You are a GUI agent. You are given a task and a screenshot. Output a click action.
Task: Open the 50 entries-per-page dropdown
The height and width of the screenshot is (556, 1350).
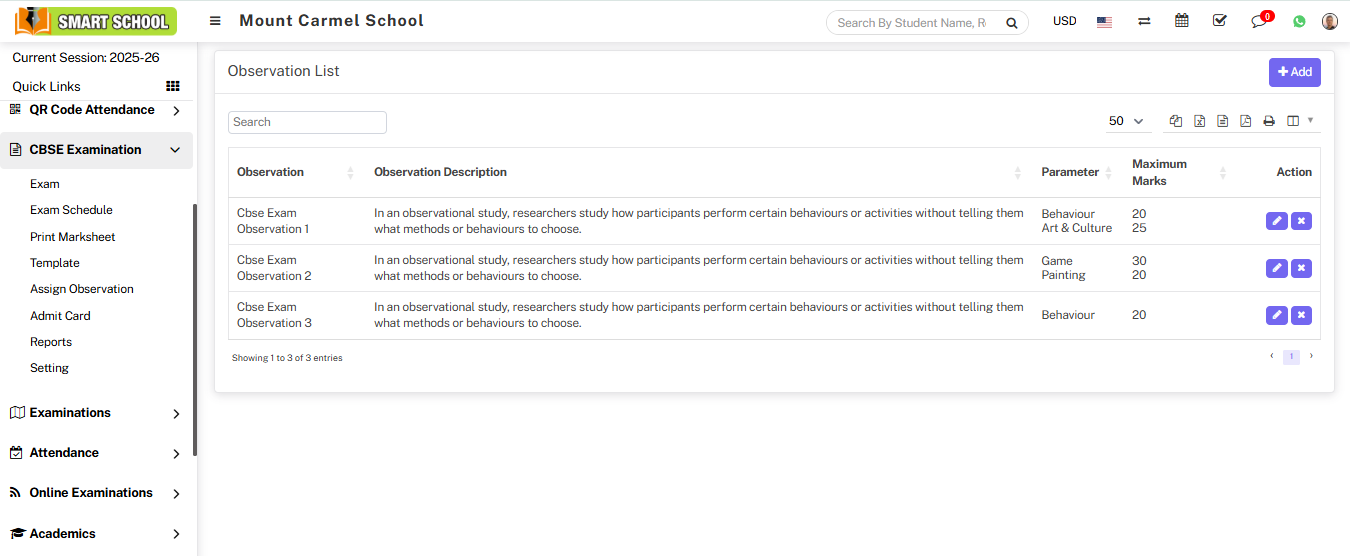(x=1126, y=121)
